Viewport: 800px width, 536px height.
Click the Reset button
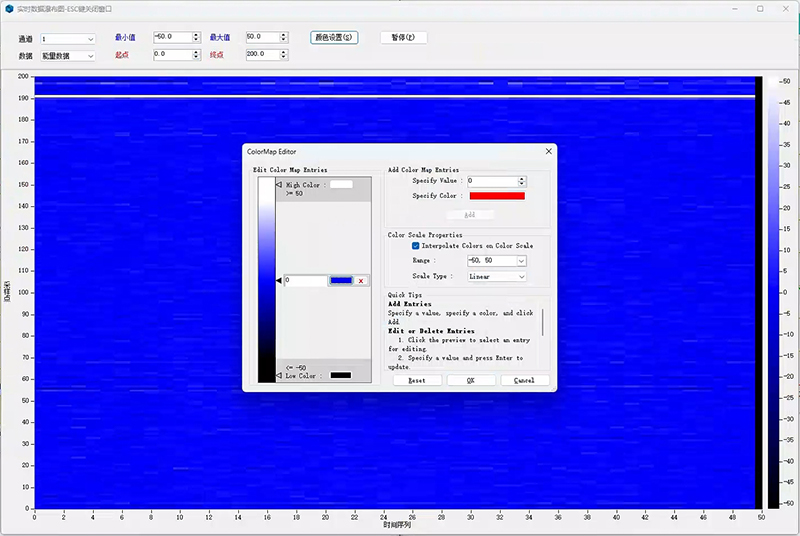tap(417, 380)
